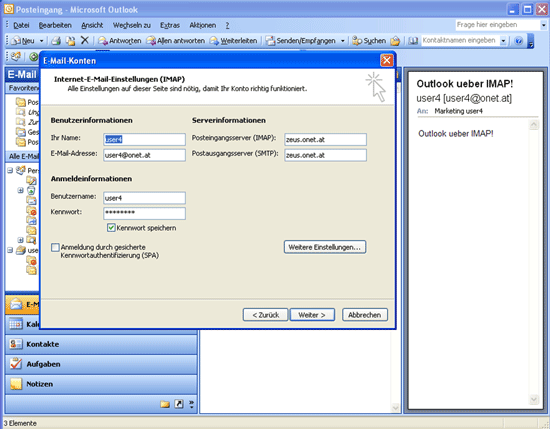Click the E-Mail-Adresse input field

(x=144, y=155)
